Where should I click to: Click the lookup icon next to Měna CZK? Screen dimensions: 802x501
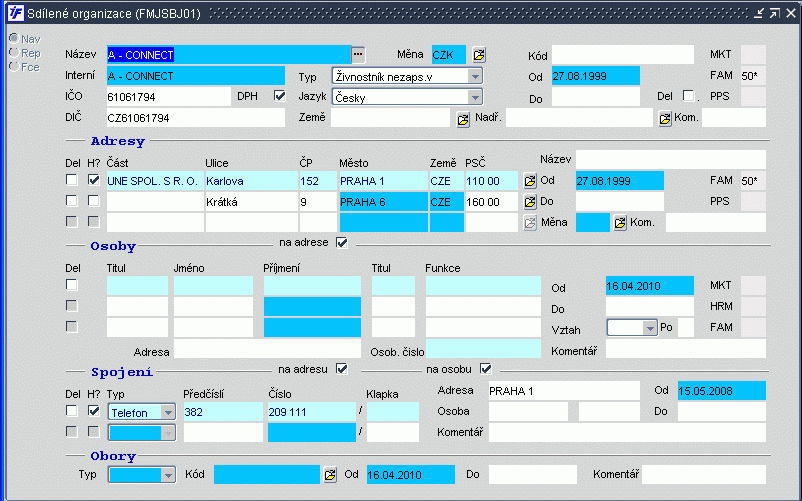click(479, 54)
